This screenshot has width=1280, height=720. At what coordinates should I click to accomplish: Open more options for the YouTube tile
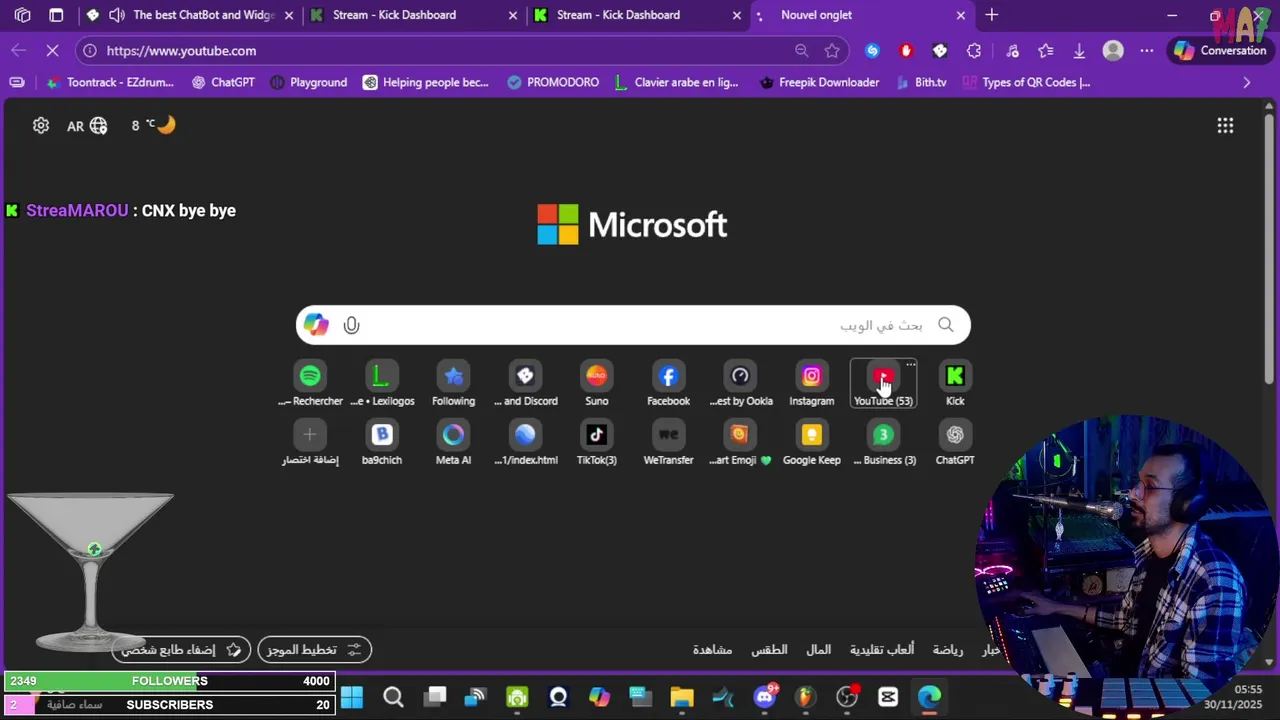tap(910, 365)
